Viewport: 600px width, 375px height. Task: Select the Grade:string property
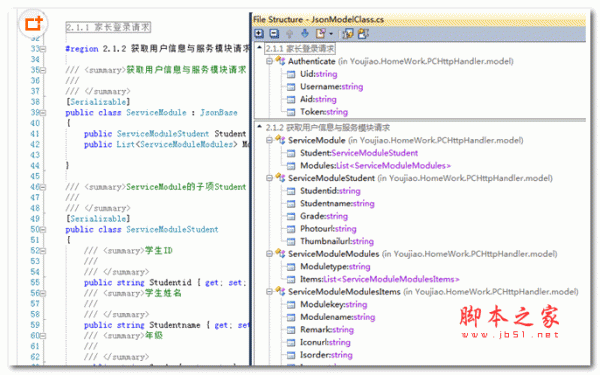pos(324,216)
